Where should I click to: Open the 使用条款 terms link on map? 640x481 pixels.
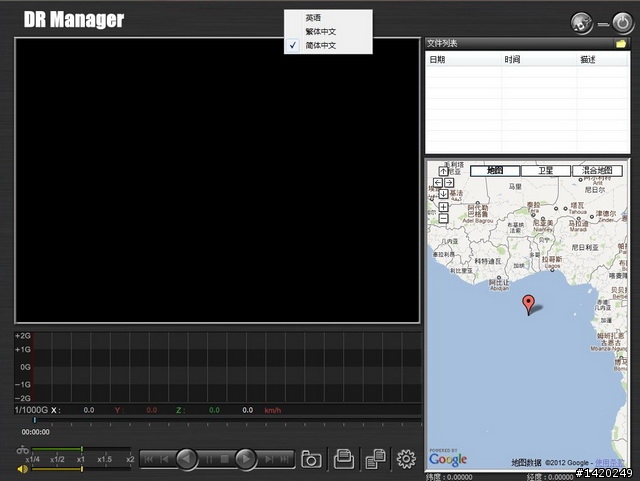click(609, 463)
